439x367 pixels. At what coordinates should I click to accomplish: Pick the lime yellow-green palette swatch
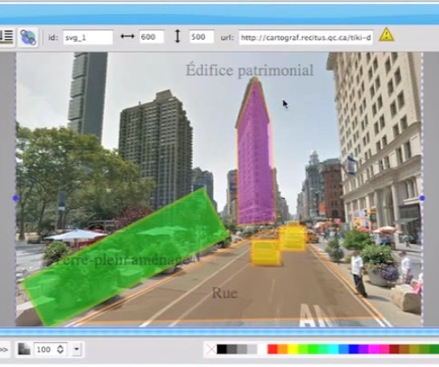(303, 349)
